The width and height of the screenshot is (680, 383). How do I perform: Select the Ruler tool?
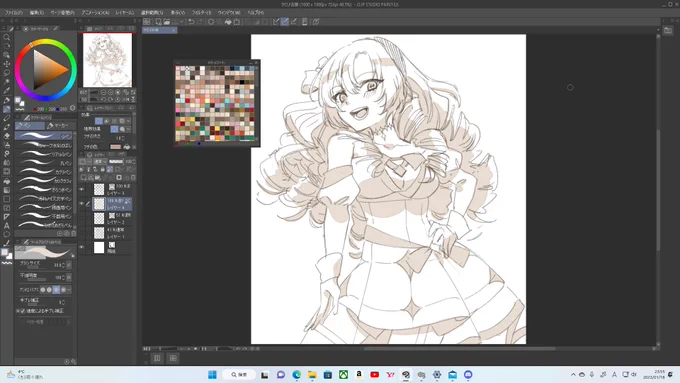click(x=7, y=216)
